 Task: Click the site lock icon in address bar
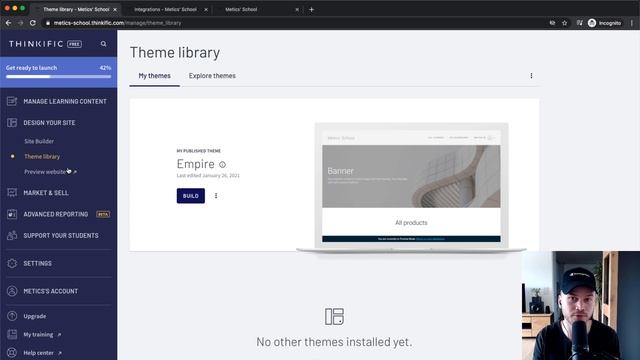(48, 23)
